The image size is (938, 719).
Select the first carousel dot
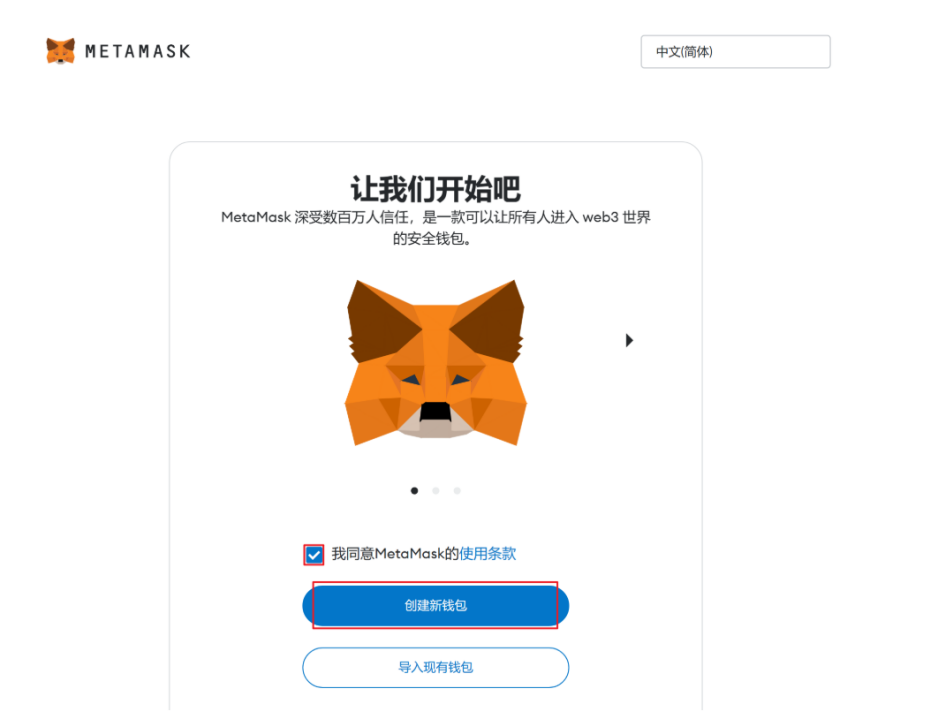[415, 490]
